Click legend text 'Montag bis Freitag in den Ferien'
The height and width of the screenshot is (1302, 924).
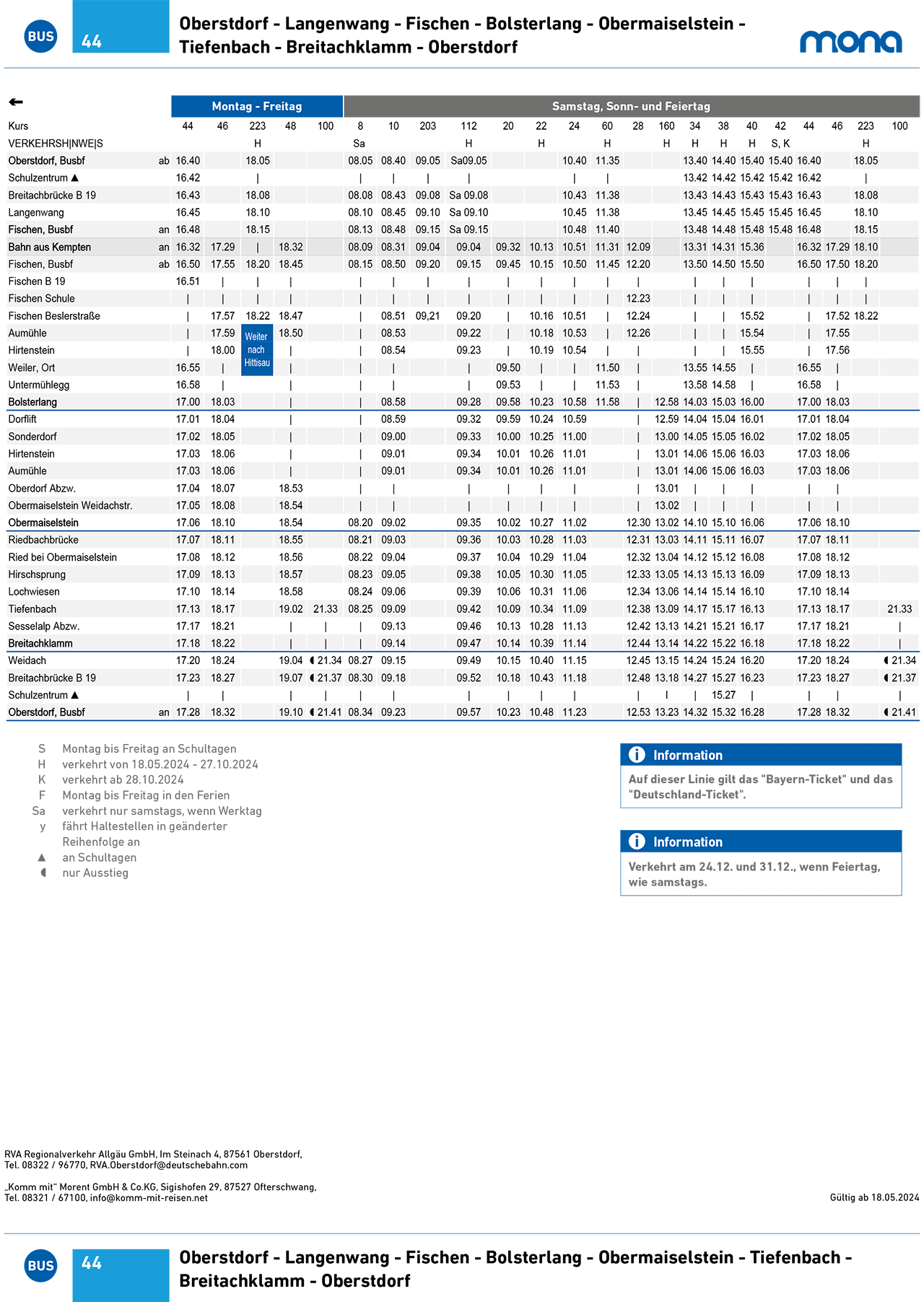[146, 795]
